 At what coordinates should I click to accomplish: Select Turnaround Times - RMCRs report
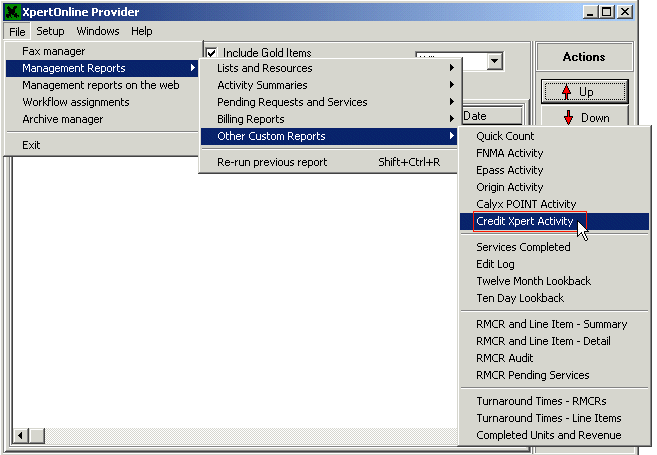(x=554, y=401)
